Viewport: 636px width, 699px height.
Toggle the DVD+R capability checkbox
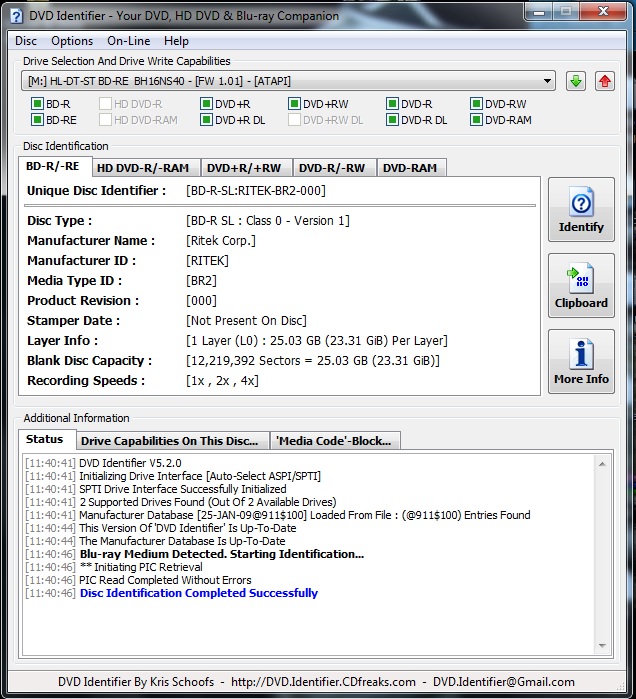206,104
